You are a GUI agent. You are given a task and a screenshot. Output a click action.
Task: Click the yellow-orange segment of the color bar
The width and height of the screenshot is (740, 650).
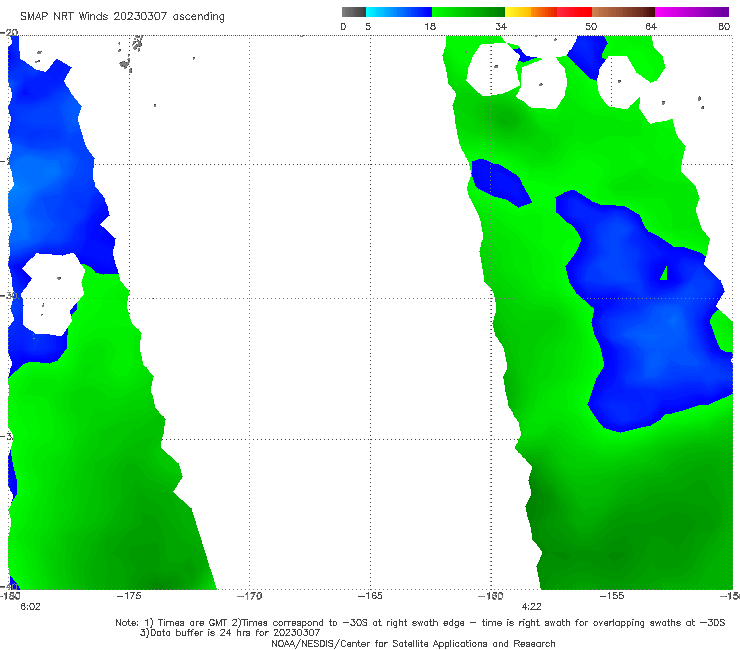[531, 12]
